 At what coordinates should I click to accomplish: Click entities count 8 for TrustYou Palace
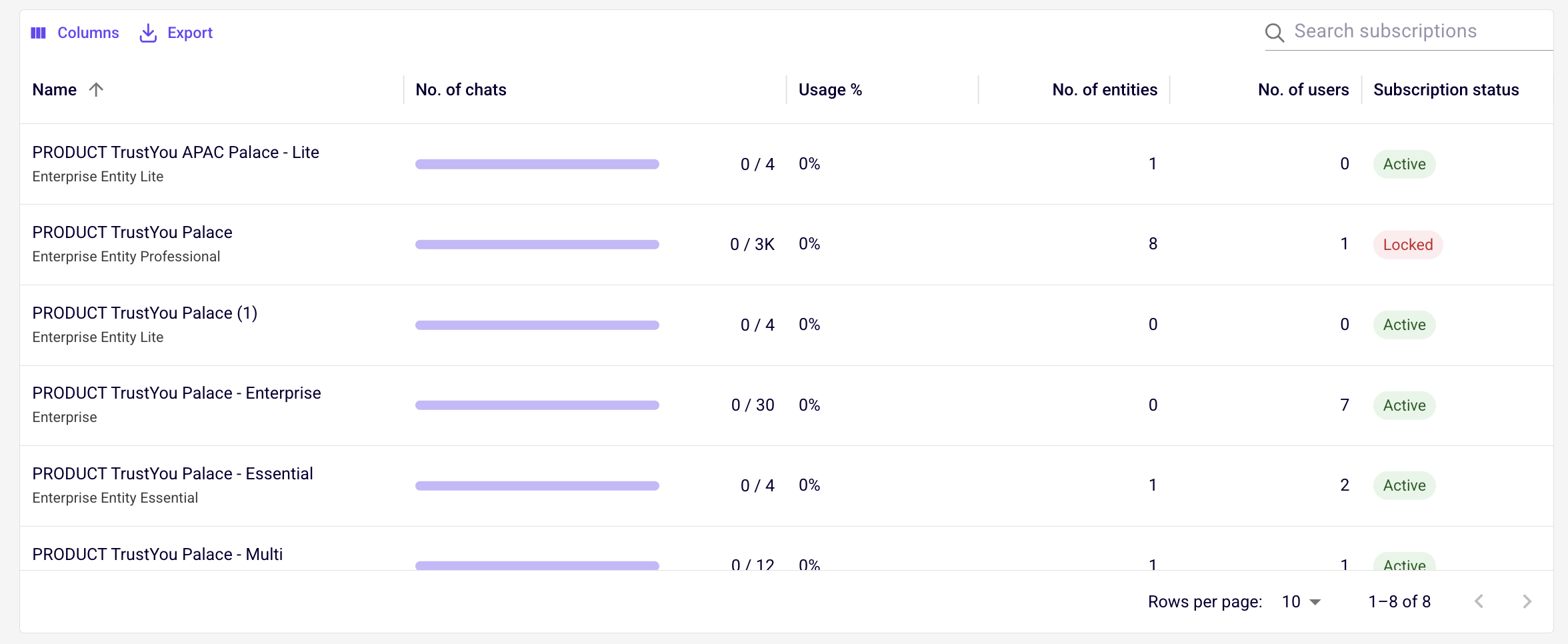click(1153, 244)
